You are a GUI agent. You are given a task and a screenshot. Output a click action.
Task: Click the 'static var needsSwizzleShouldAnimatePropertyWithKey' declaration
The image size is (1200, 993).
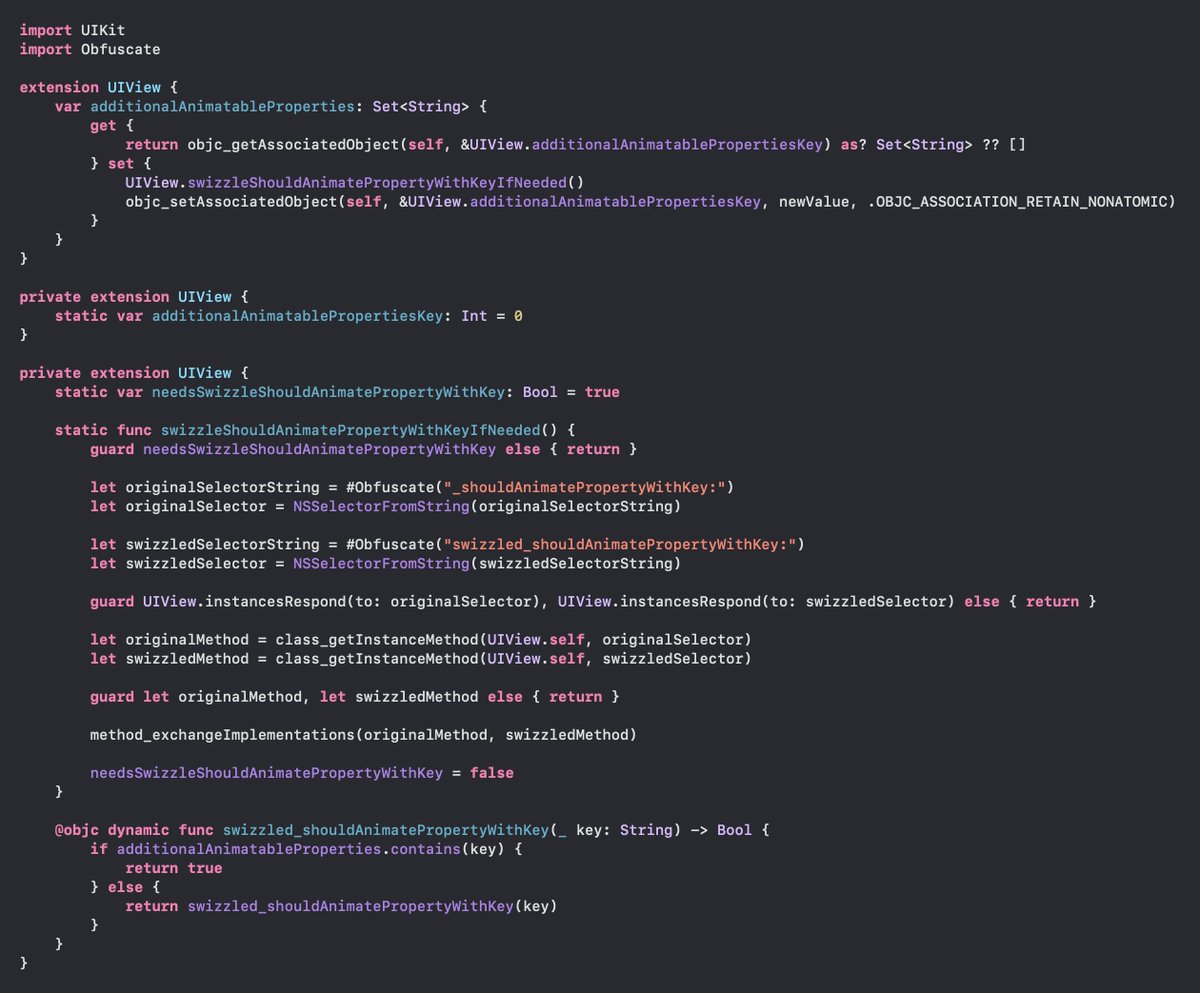tap(337, 391)
